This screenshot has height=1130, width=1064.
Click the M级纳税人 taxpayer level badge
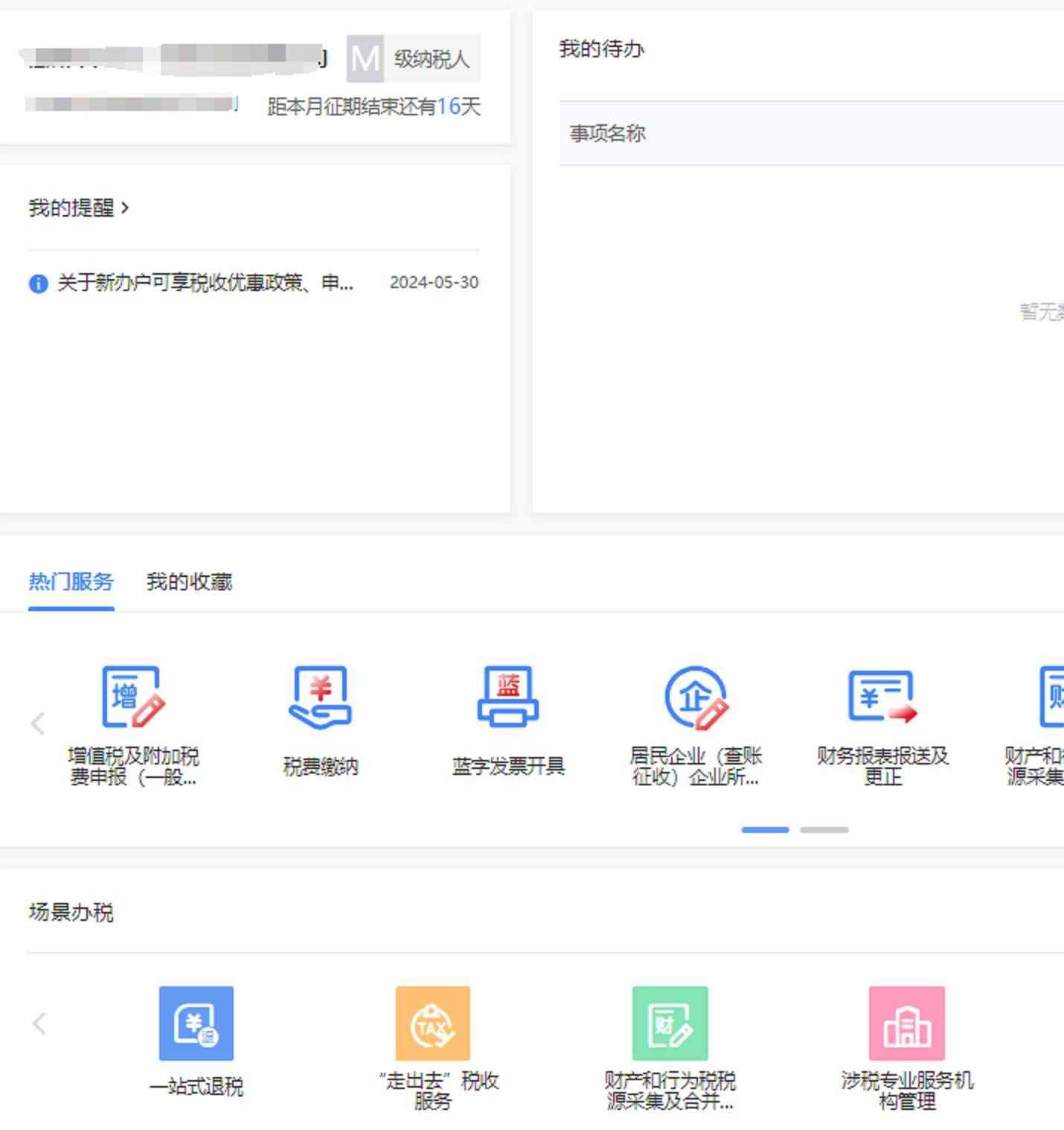[x=413, y=59]
